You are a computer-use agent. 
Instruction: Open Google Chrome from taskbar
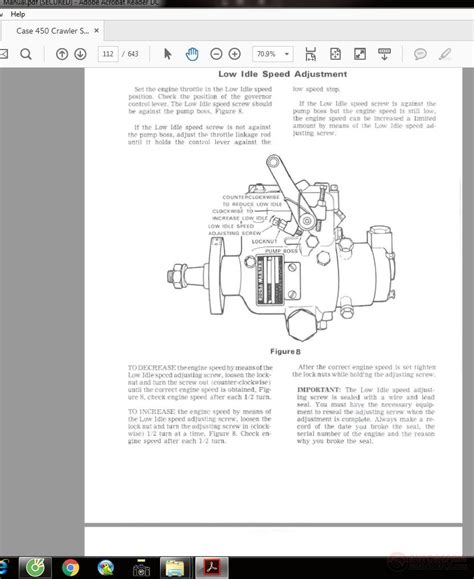click(70, 568)
